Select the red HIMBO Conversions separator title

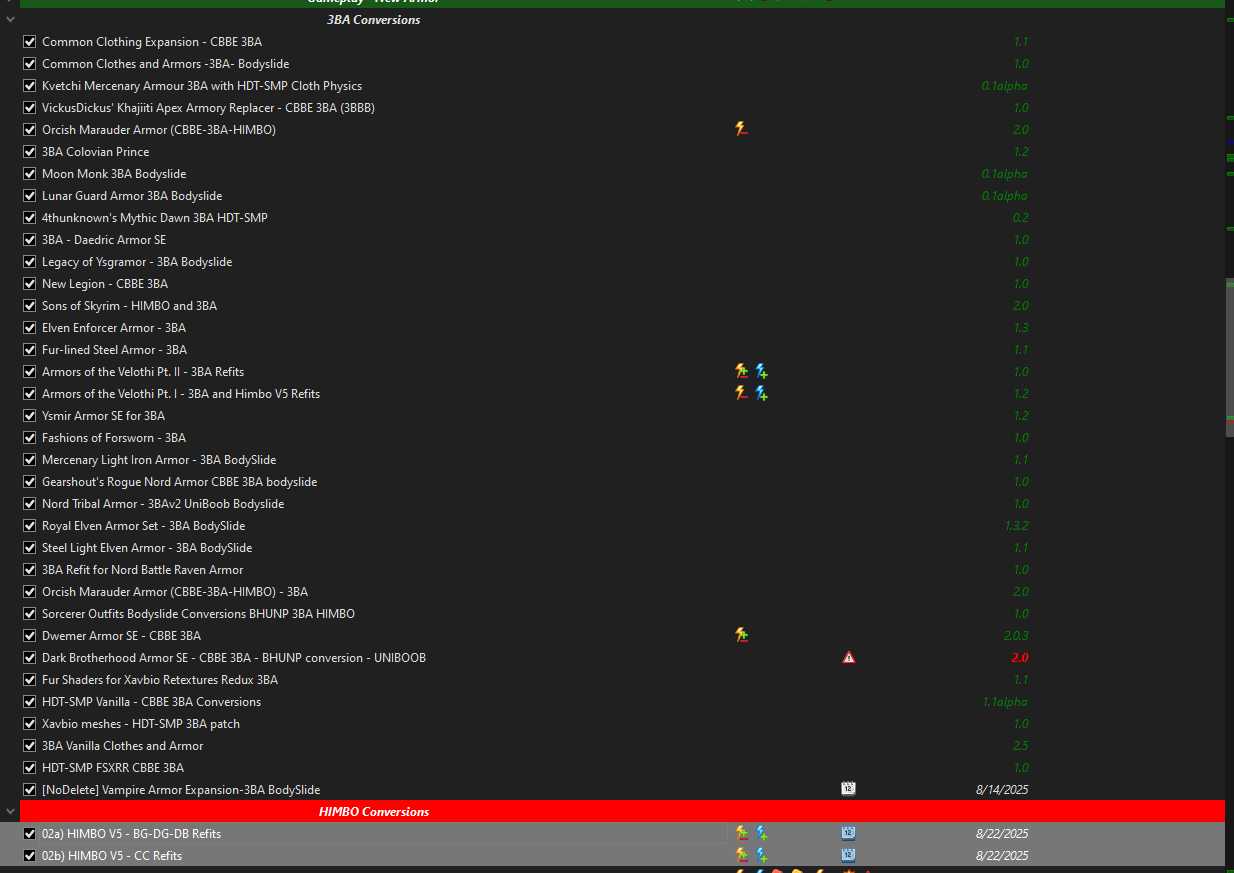[374, 812]
